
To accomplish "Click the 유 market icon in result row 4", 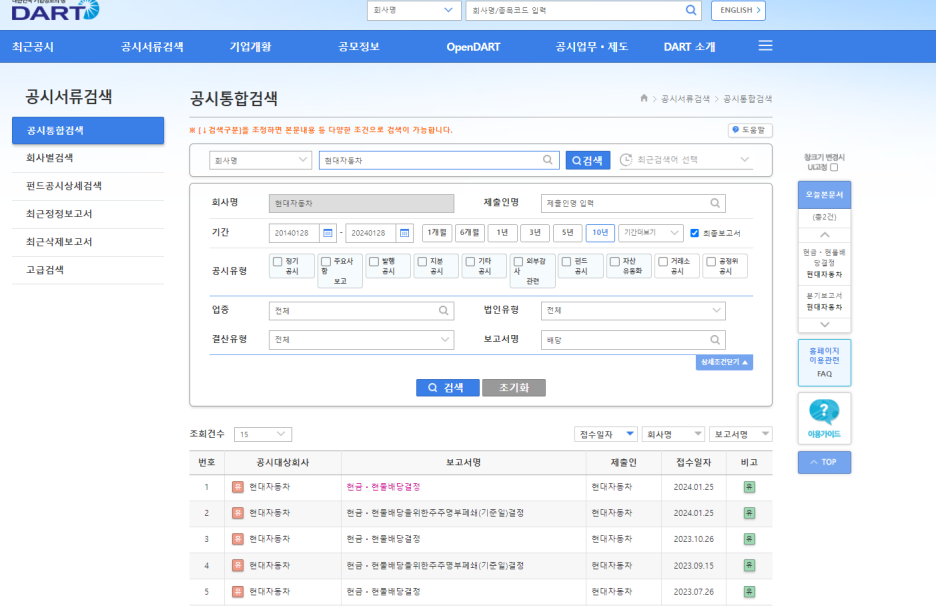I will pyautogui.click(x=238, y=565).
